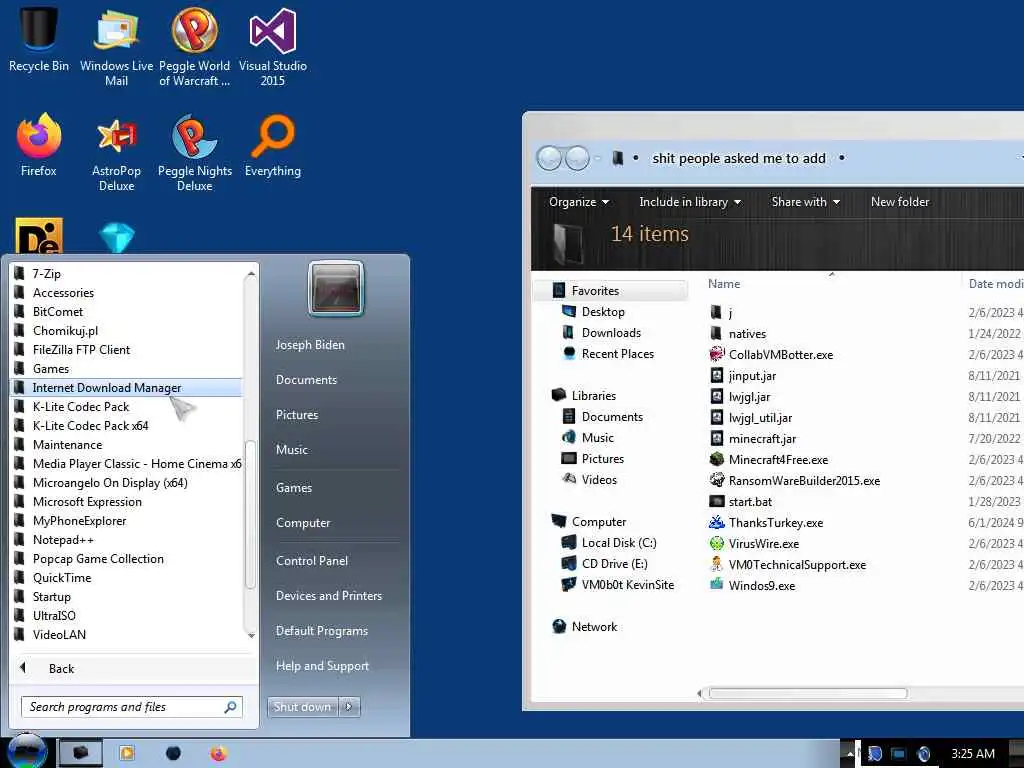The image size is (1024, 768).
Task: Open Peggle Nights Deluxe icon
Action: click(x=195, y=152)
